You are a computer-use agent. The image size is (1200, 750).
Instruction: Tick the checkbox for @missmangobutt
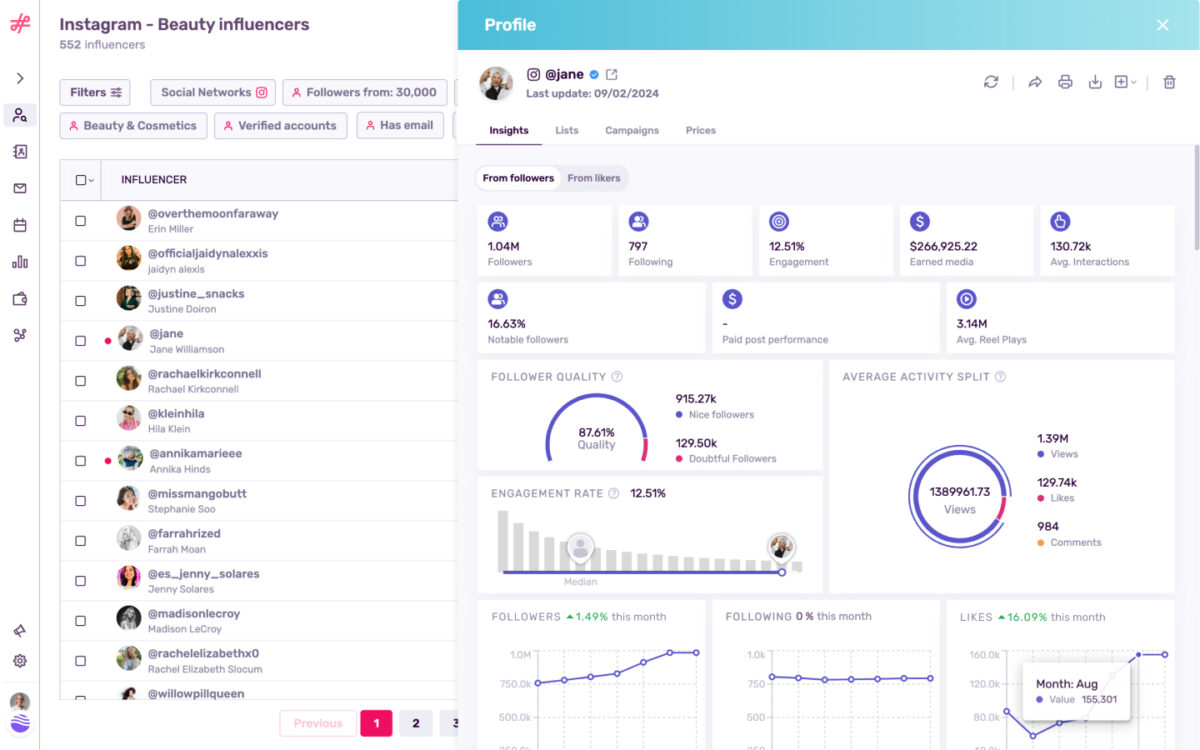[x=82, y=500]
